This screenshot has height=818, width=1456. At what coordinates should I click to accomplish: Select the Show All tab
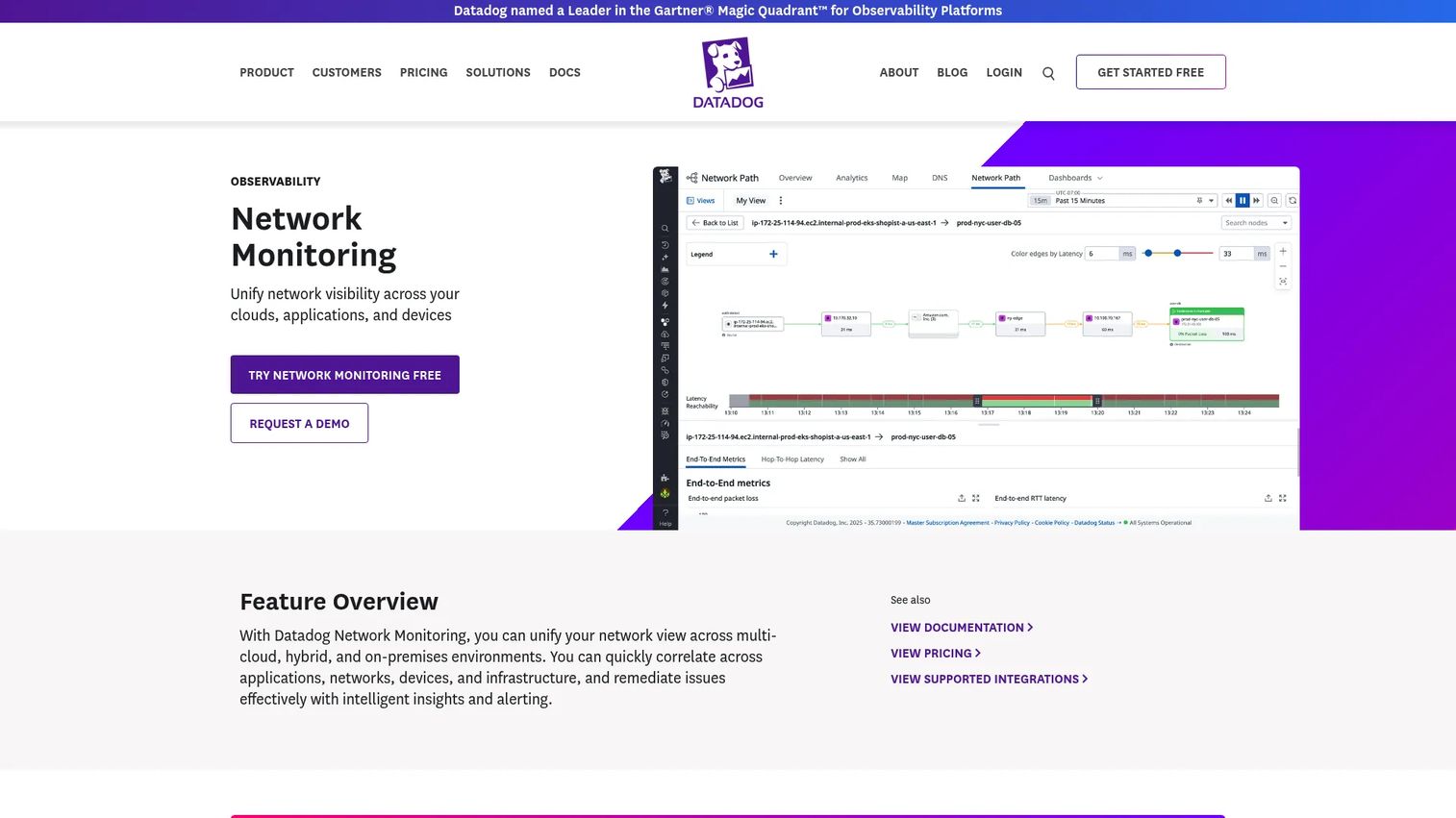coord(853,459)
